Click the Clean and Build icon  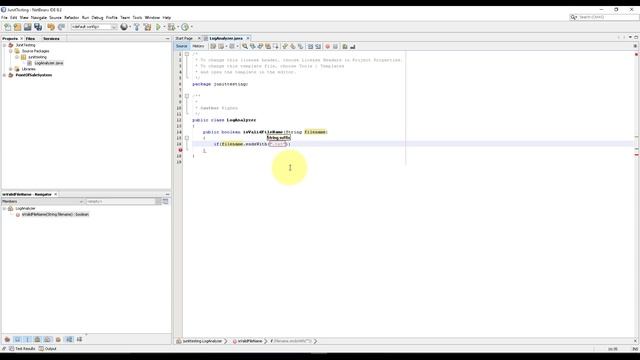click(x=147, y=27)
